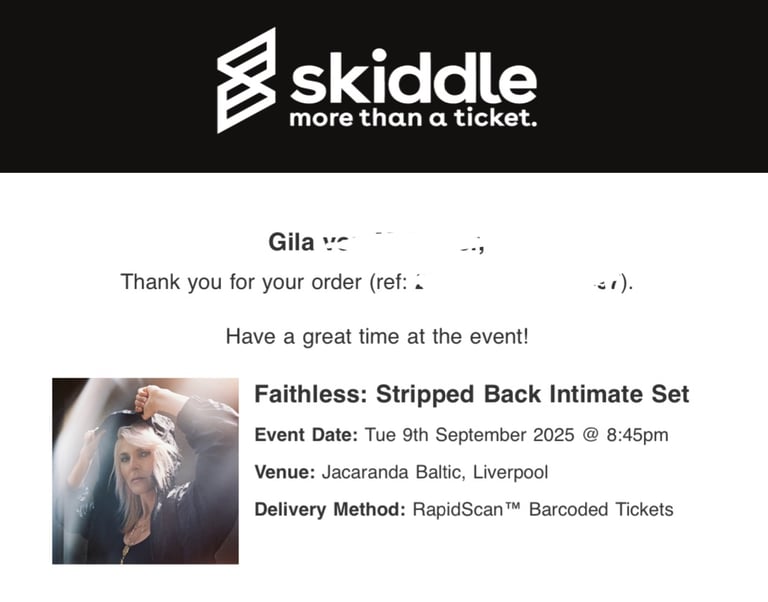Click the word 'Liverpool' in venue line
The image size is (768, 602).
tap(510, 472)
